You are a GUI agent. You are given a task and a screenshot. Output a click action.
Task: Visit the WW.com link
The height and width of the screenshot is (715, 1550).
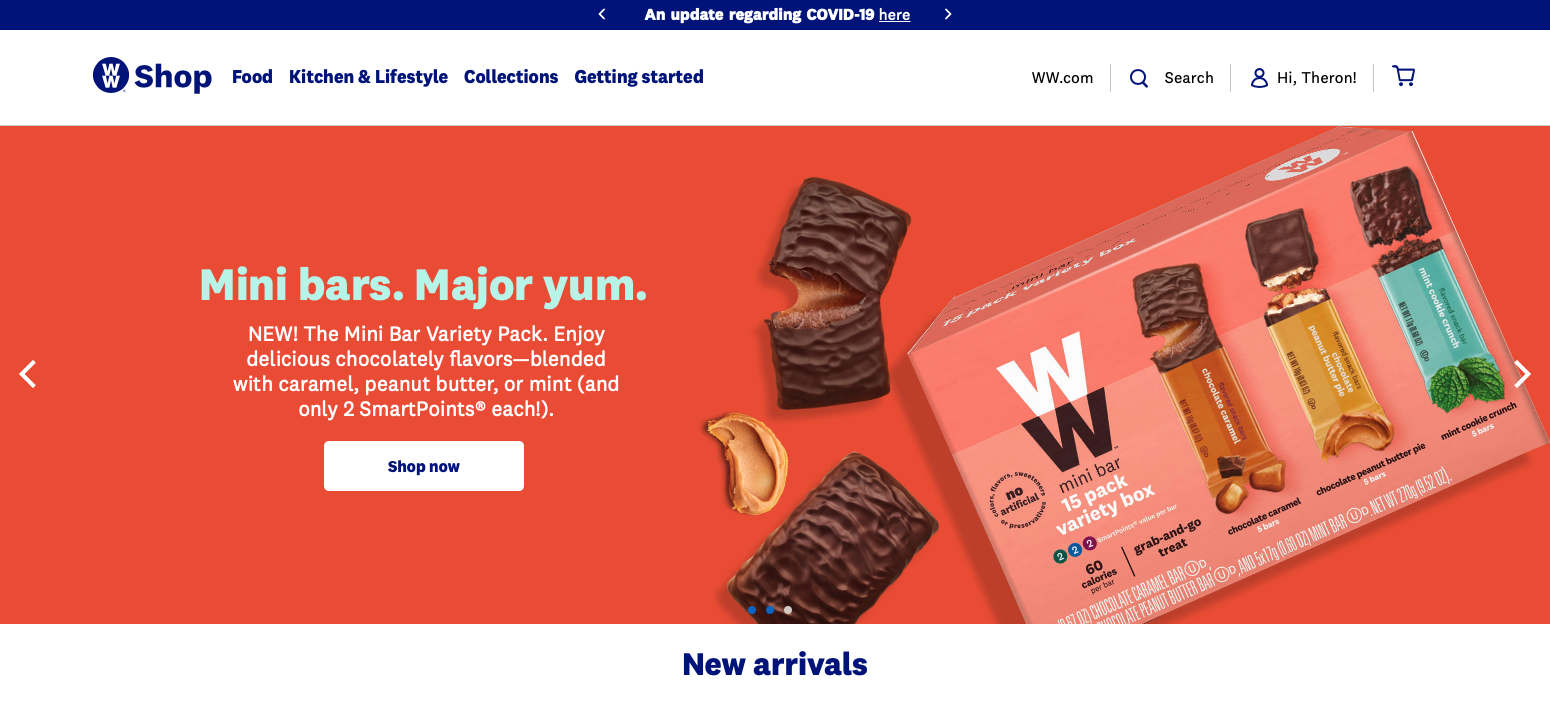pyautogui.click(x=1062, y=78)
